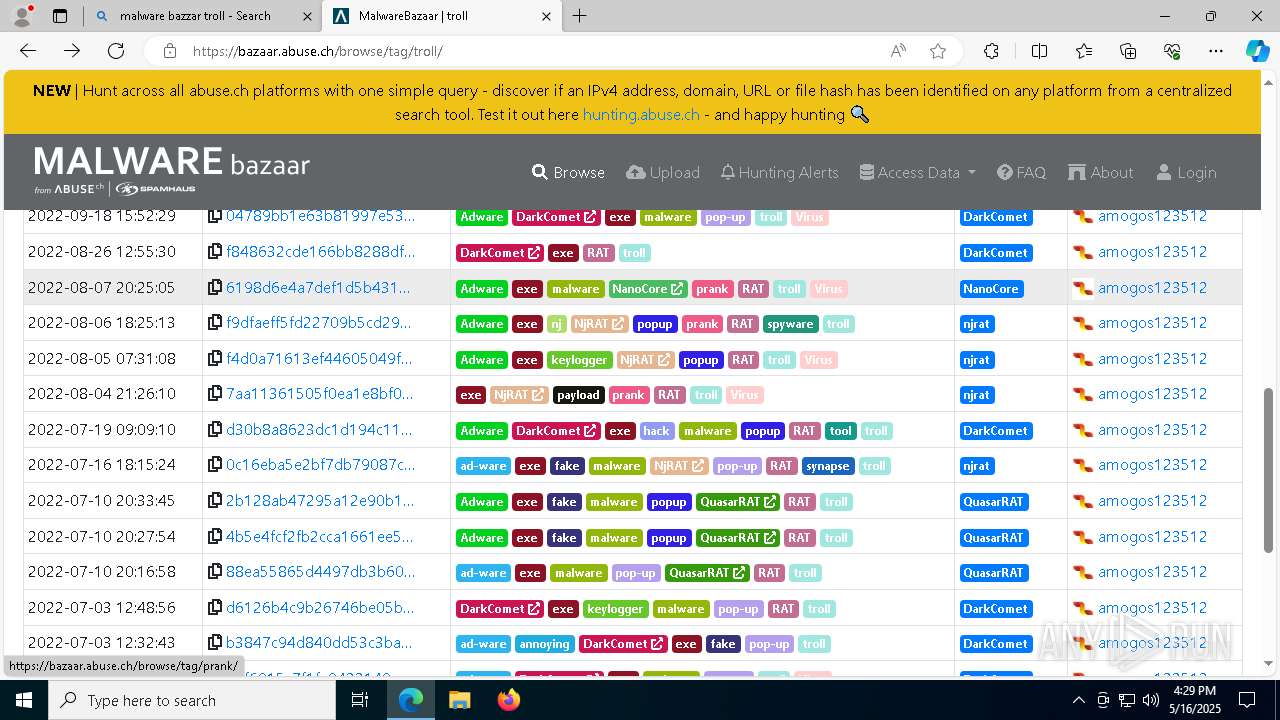Click the prank tag in 2022-08-07 row
1280x720 pixels.
point(712,289)
